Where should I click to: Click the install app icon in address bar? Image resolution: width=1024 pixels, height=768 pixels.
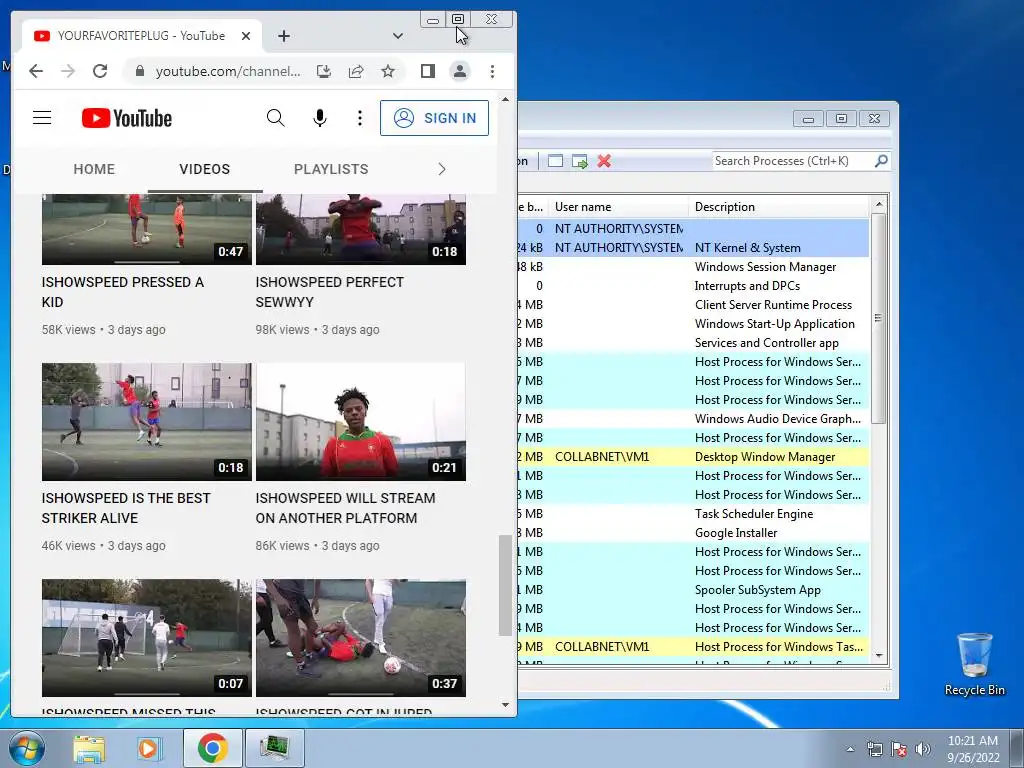(324, 71)
